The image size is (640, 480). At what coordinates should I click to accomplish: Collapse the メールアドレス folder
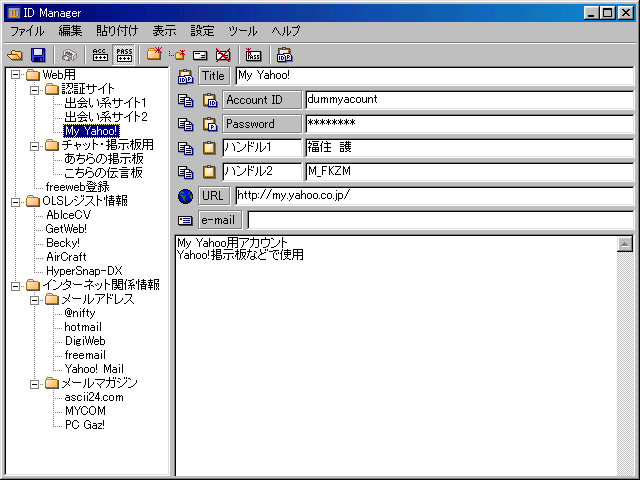[x=35, y=300]
